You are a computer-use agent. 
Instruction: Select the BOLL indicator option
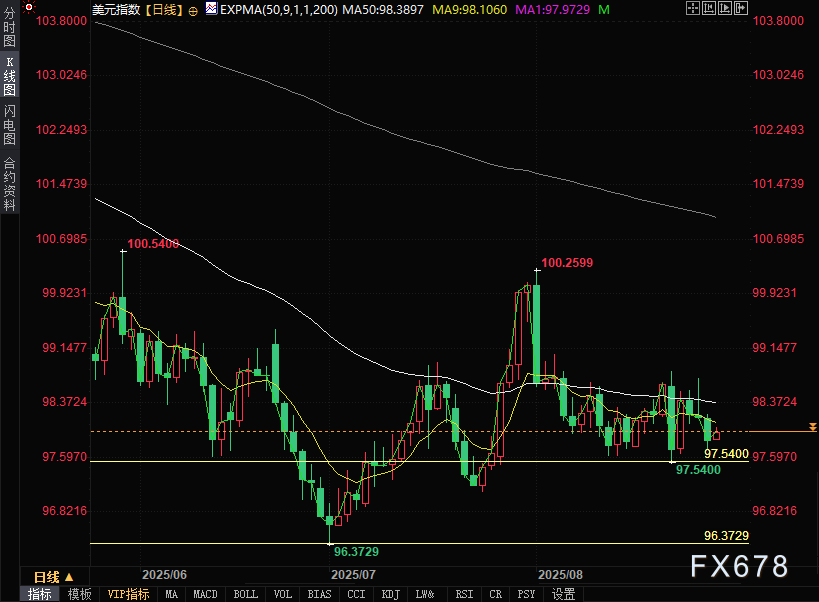(x=245, y=594)
